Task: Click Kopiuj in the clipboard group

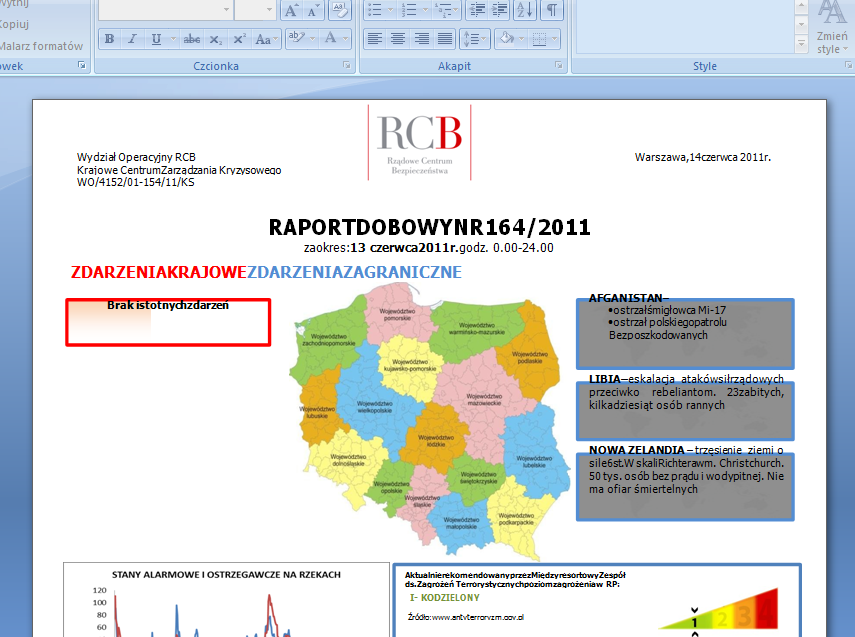Action: (x=14, y=24)
